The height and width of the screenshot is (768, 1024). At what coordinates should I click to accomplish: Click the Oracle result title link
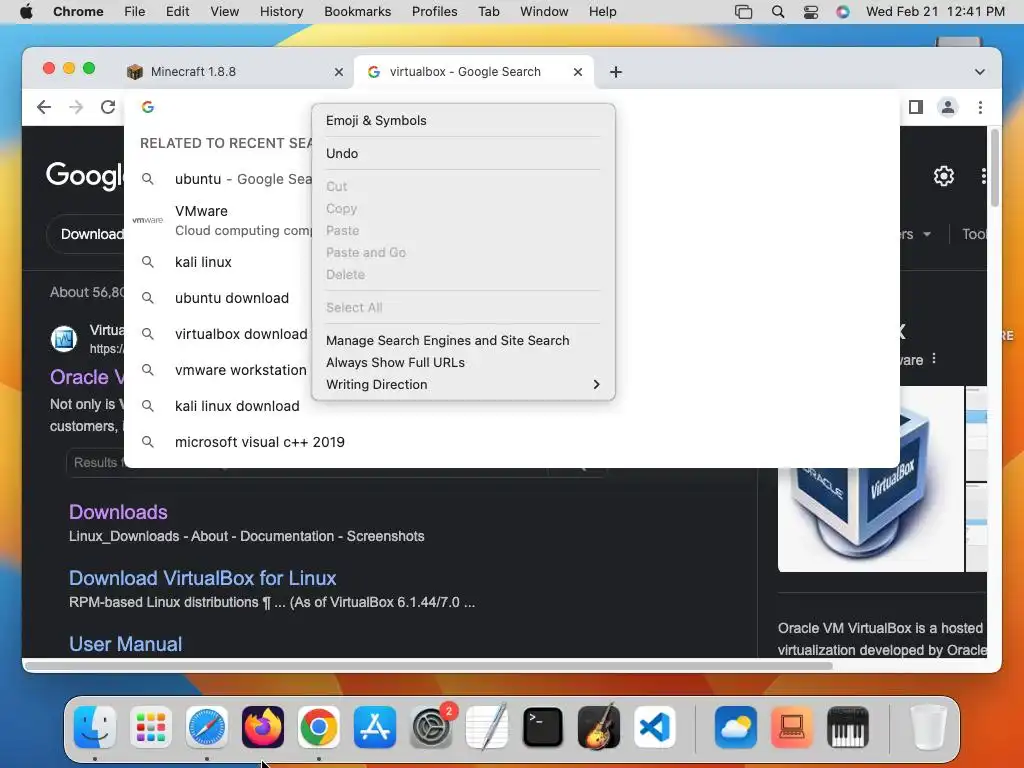point(86,377)
